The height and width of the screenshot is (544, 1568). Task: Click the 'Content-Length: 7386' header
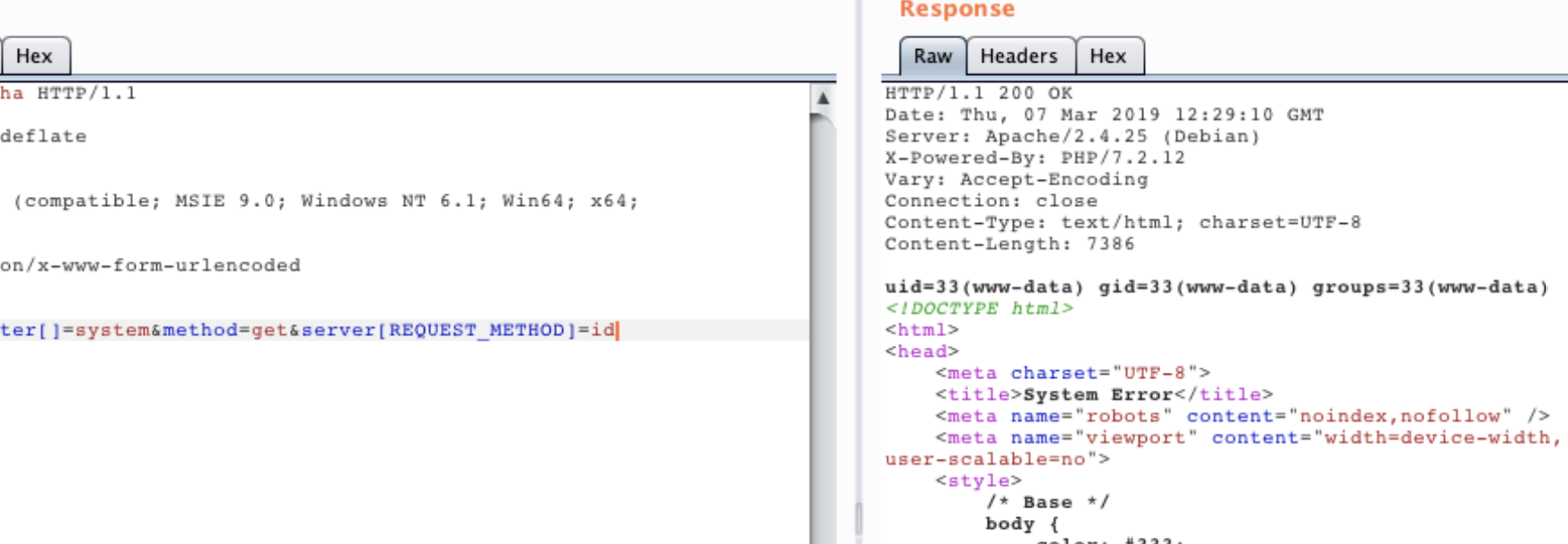click(x=1009, y=243)
